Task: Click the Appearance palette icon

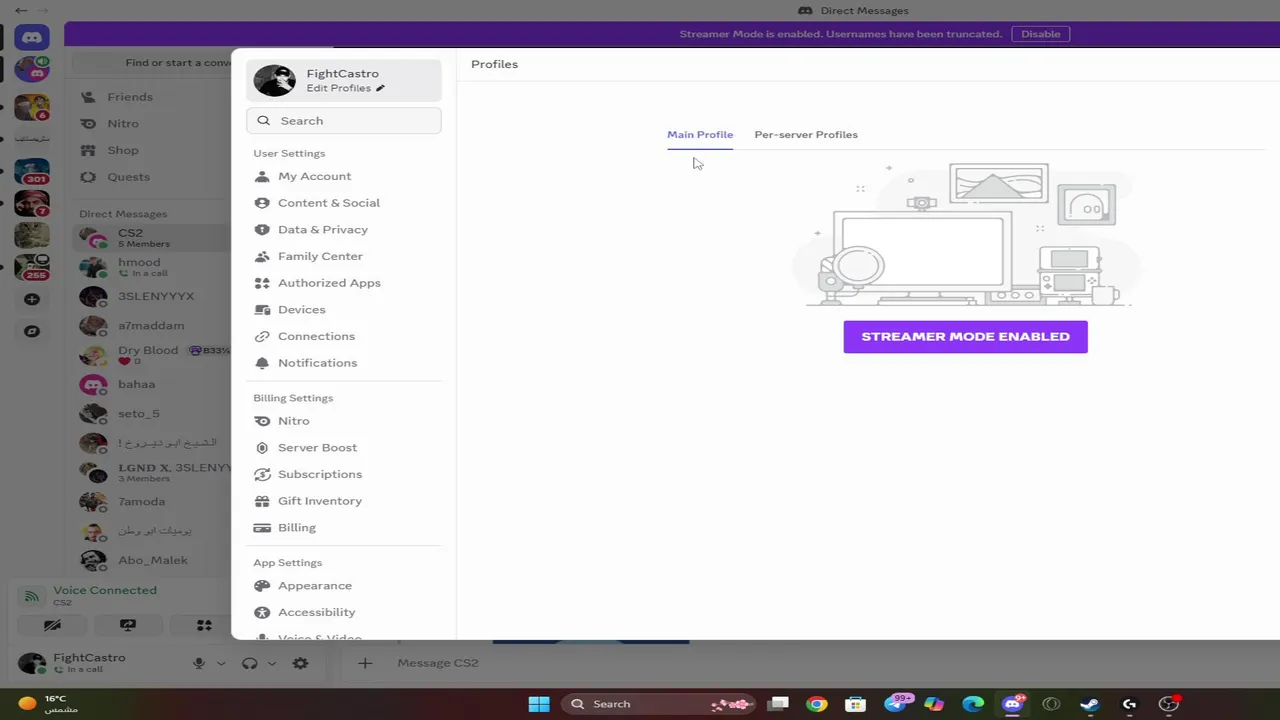Action: (262, 586)
